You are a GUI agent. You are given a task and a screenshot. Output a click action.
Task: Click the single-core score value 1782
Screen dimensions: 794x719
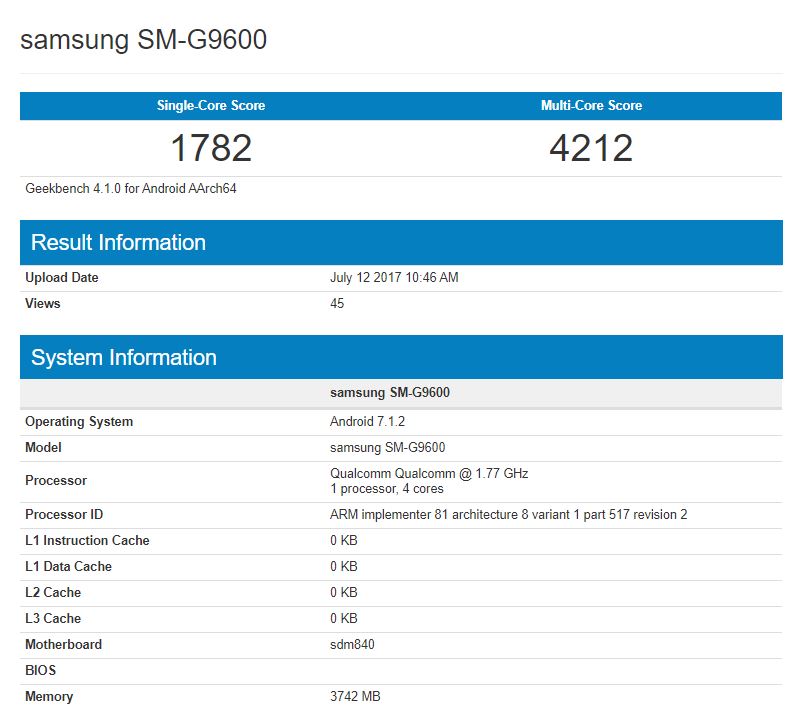click(x=211, y=148)
